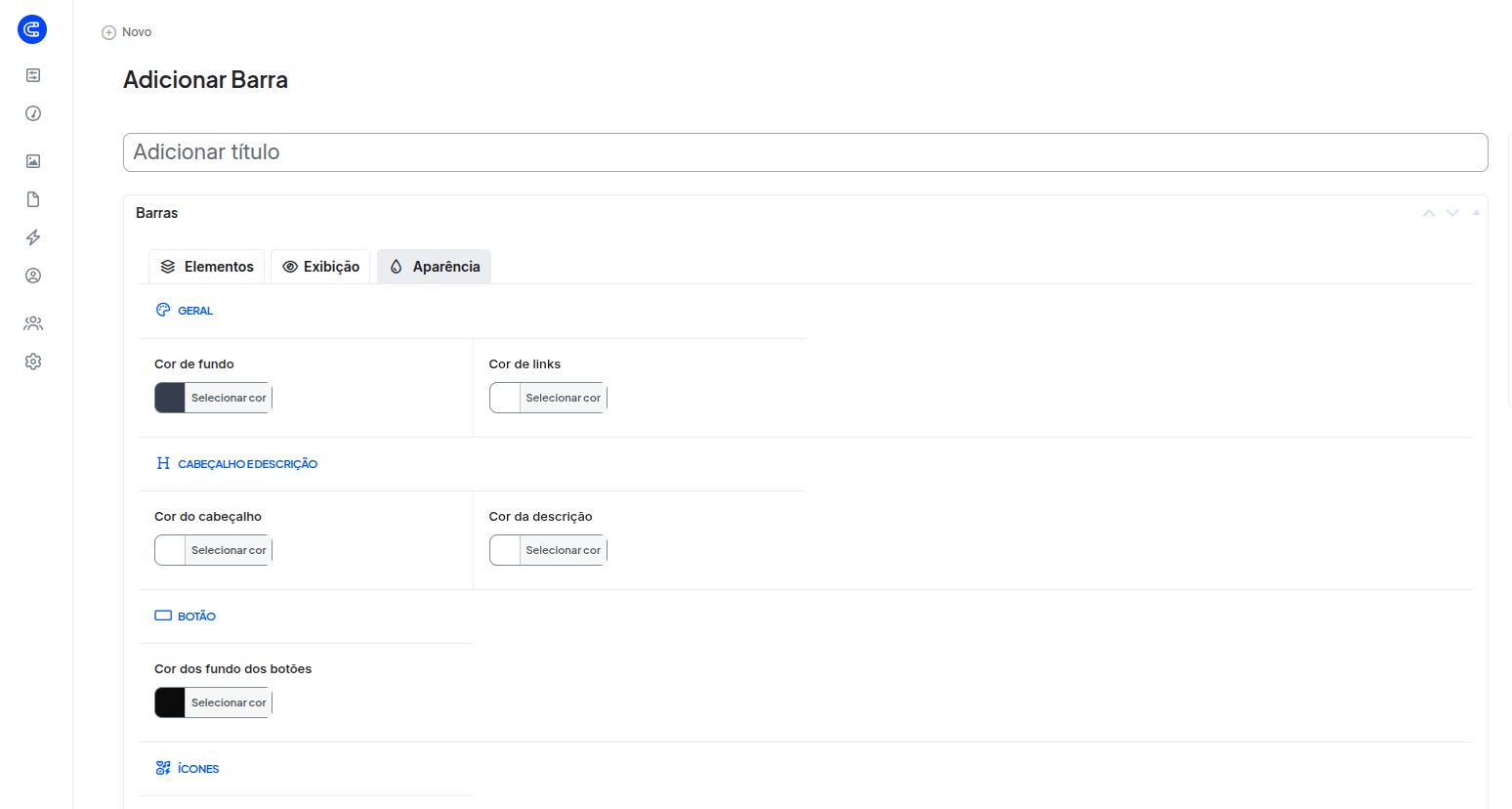Image resolution: width=1512 pixels, height=809 pixels.
Task: Select the Aparência tab
Action: (435, 267)
